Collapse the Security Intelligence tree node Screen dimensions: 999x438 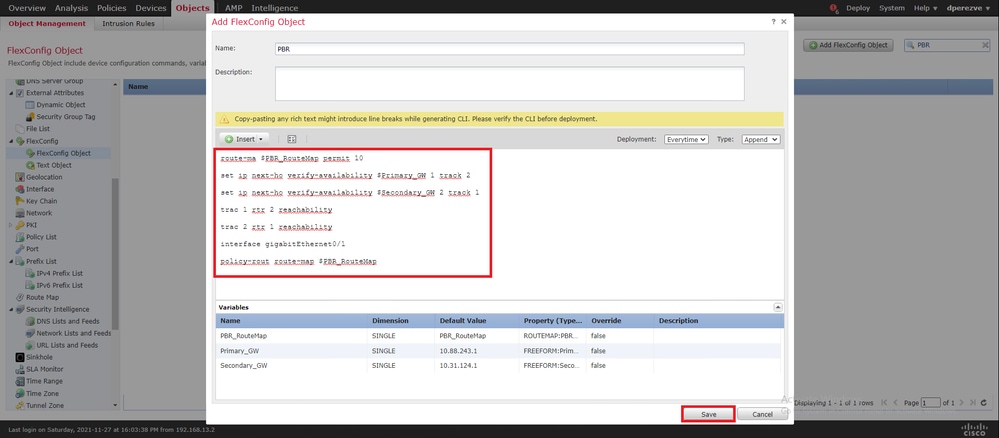(x=11, y=309)
